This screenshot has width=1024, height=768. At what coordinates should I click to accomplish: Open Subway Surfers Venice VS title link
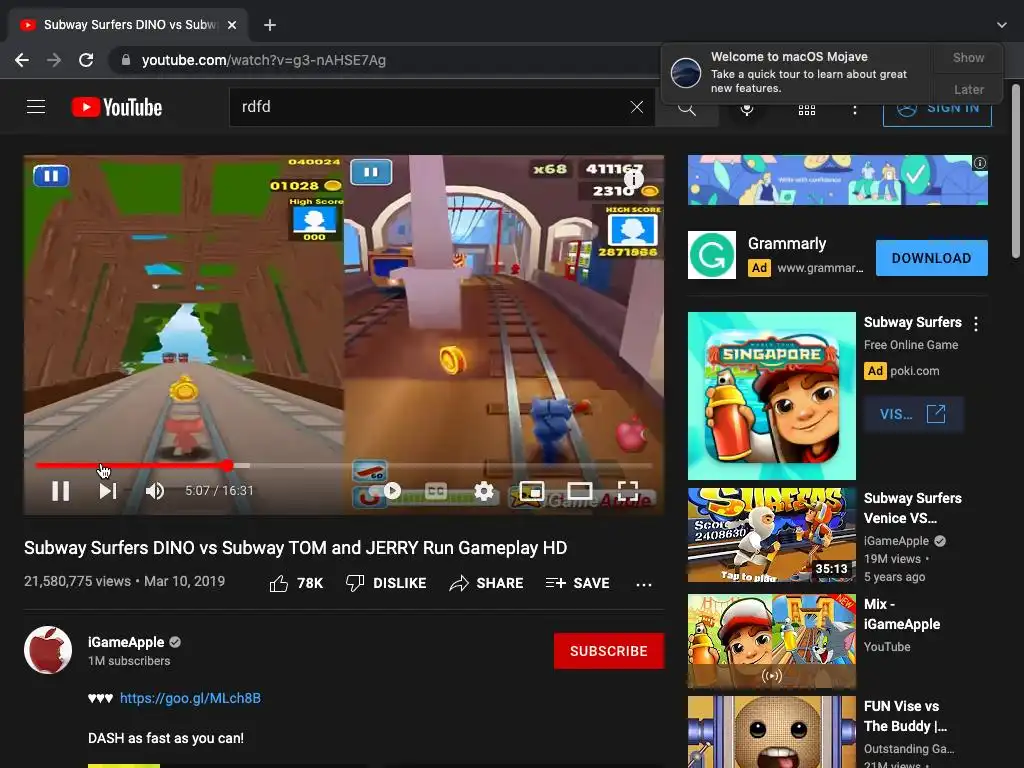tap(912, 508)
